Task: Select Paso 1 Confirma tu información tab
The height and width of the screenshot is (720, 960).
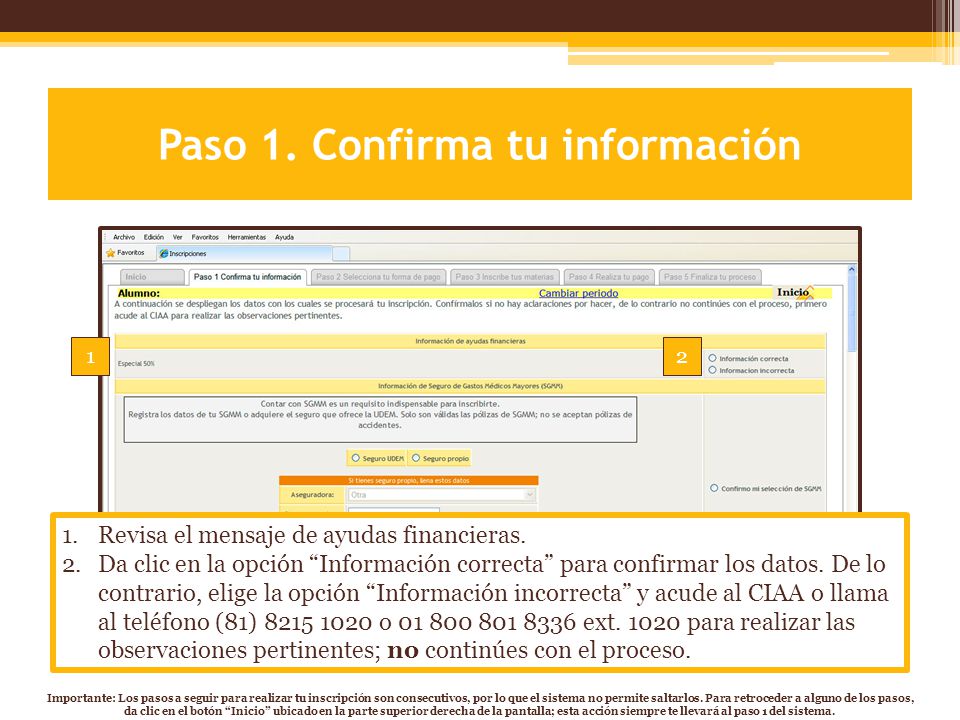Action: tap(247, 277)
